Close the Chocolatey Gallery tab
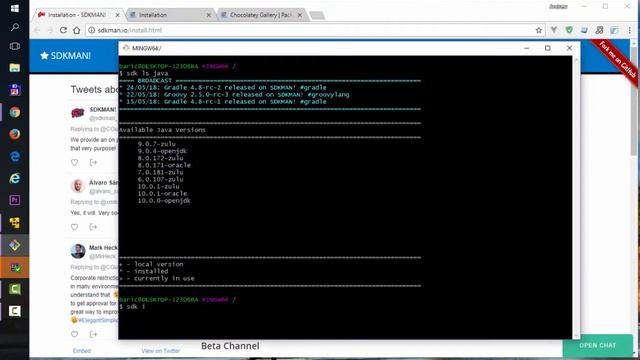 [300, 15]
